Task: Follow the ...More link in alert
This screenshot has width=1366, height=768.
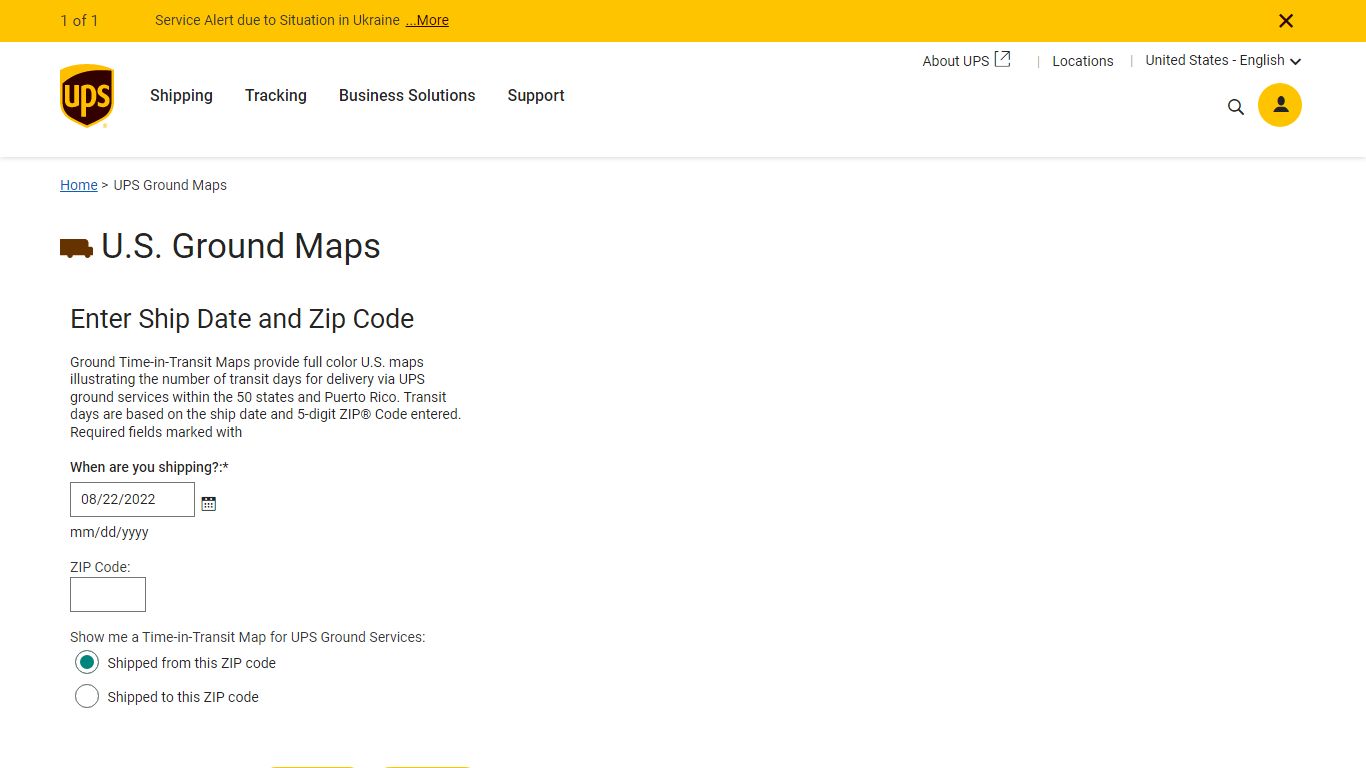Action: [x=427, y=20]
